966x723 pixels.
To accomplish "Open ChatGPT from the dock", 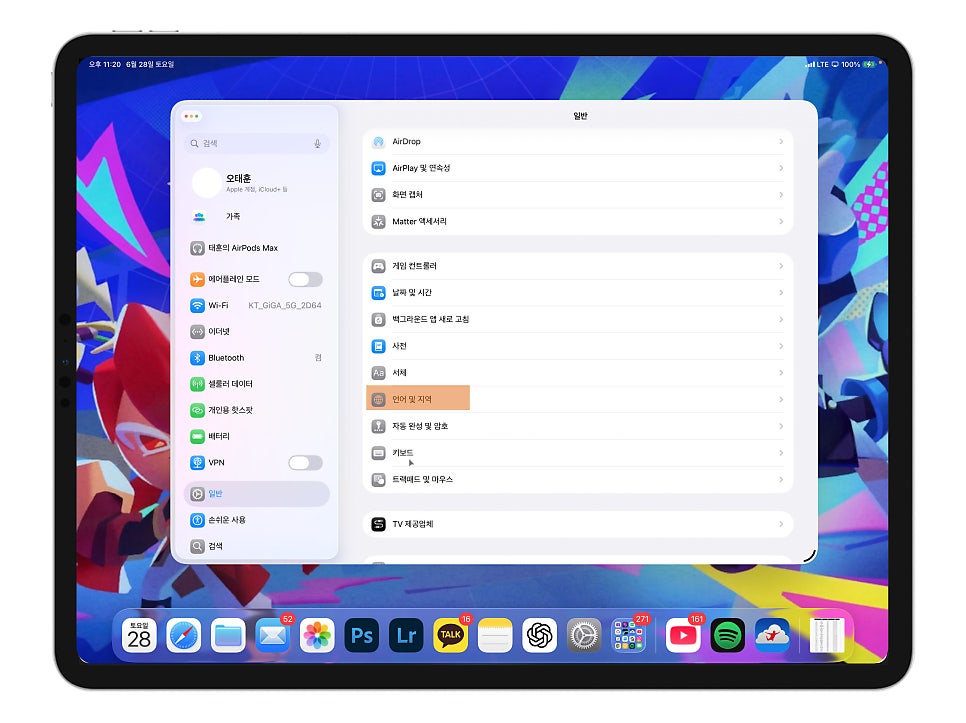I will (540, 636).
